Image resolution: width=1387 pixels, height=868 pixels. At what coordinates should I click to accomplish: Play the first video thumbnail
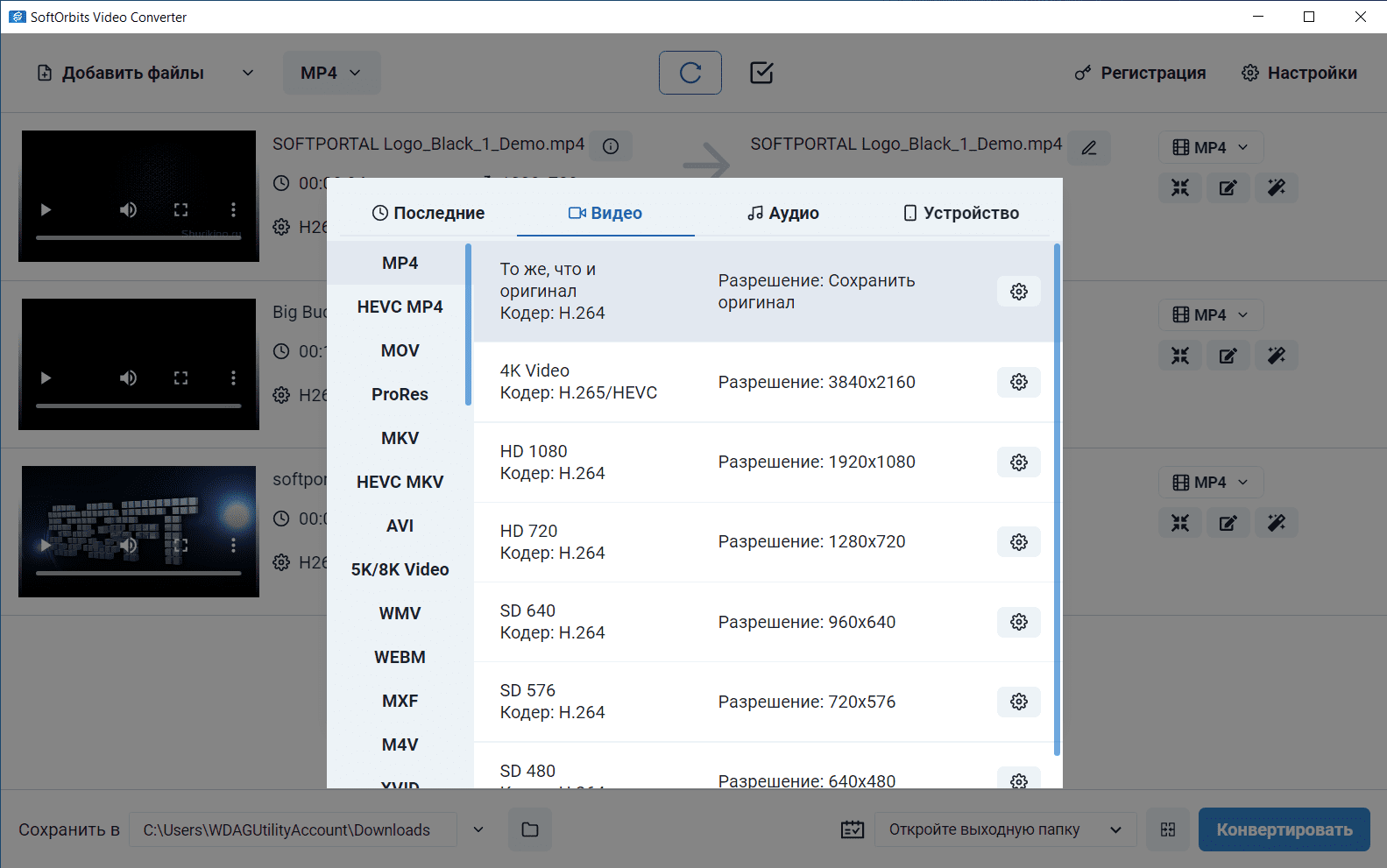tap(46, 210)
